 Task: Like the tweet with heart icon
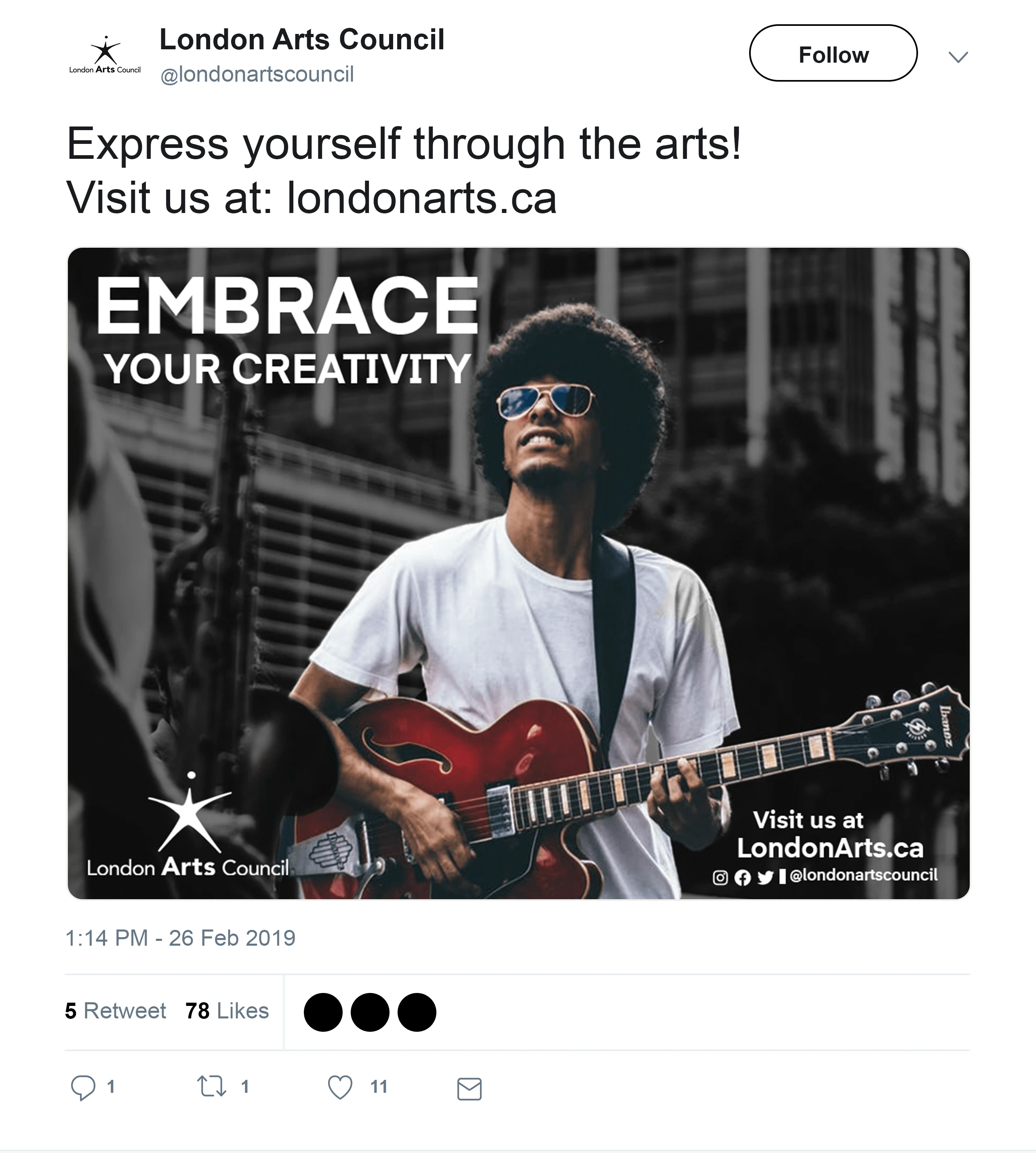(x=340, y=1088)
